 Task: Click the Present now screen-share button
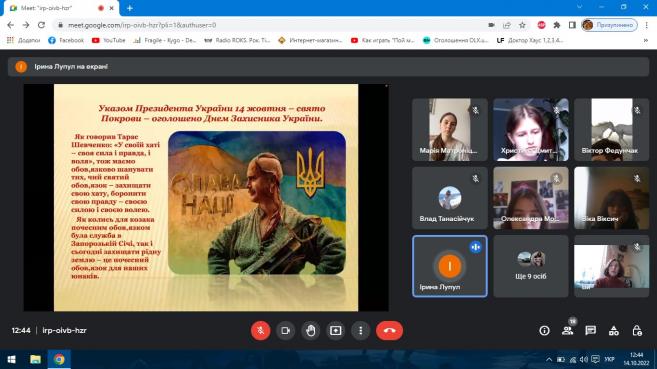pos(336,330)
